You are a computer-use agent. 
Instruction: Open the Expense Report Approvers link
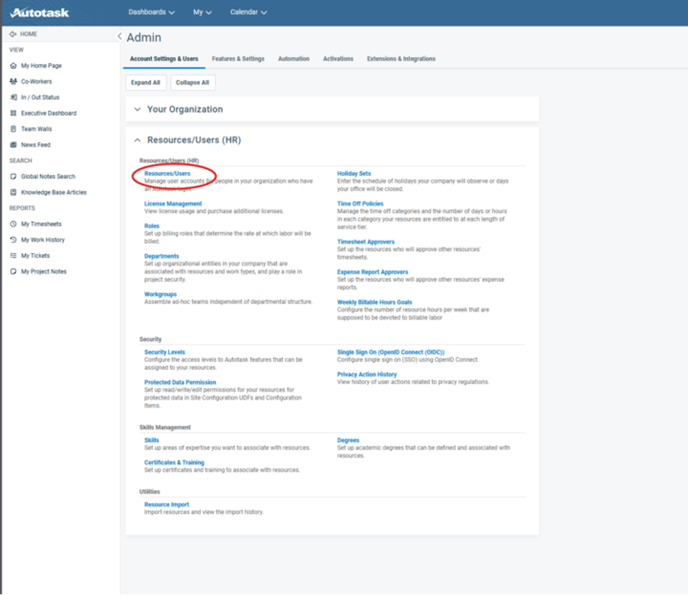pyautogui.click(x=373, y=272)
